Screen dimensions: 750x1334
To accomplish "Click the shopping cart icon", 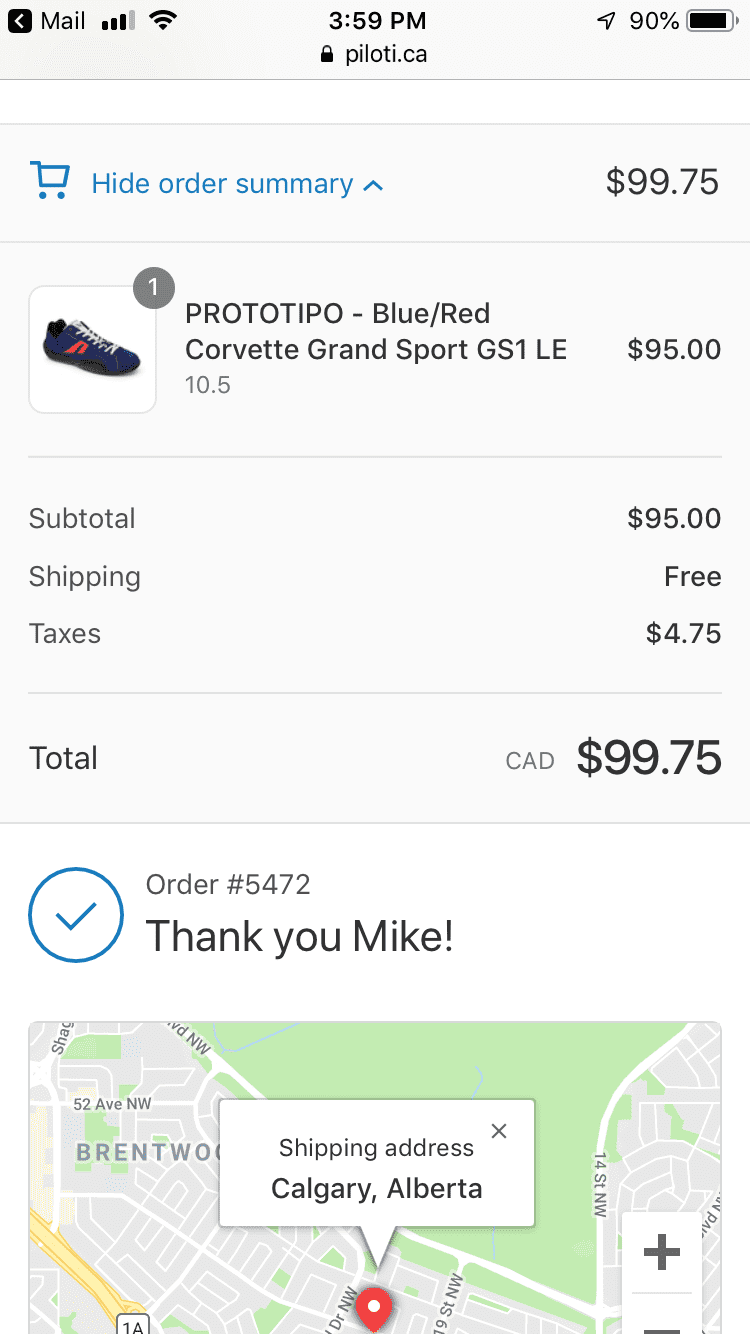I will (x=50, y=181).
